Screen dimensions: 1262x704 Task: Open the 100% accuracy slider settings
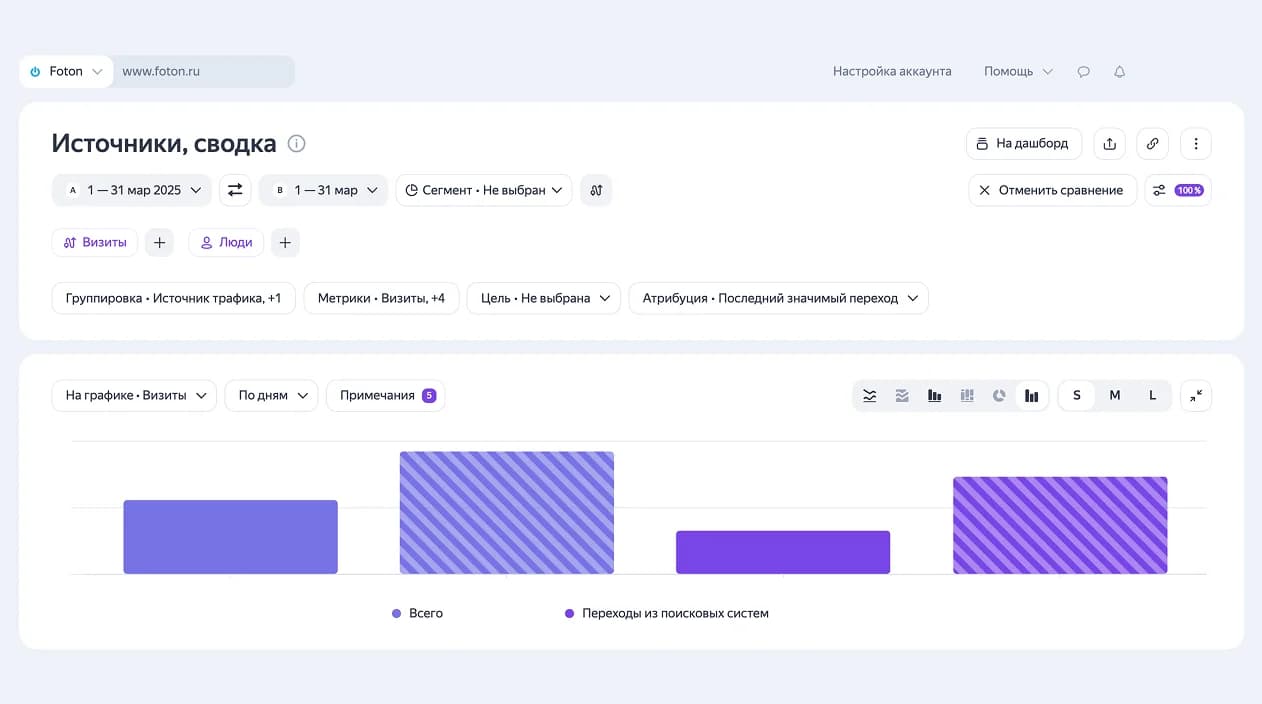point(1178,190)
